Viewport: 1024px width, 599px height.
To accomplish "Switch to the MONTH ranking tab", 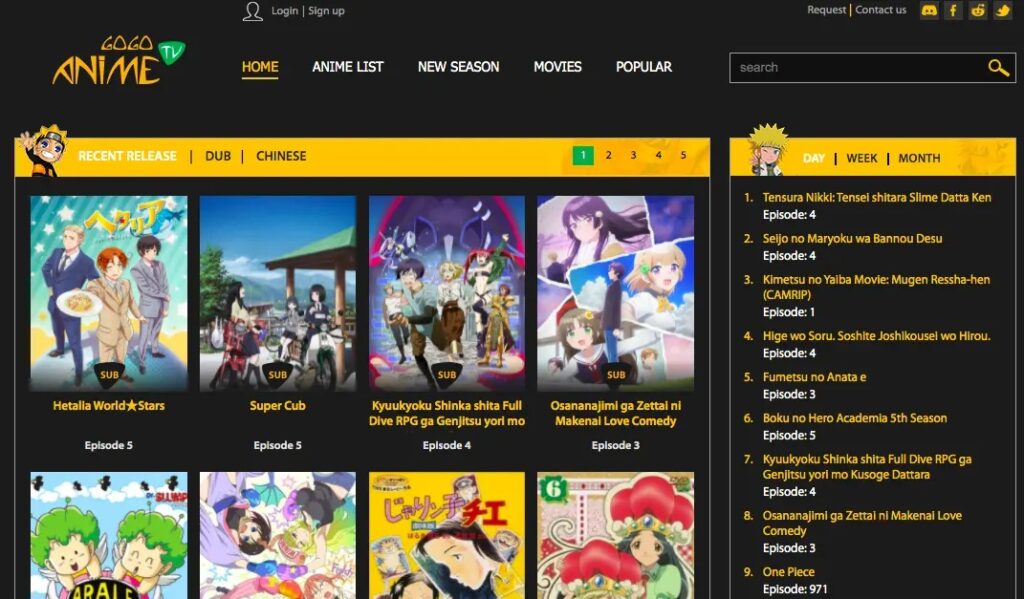I will point(919,158).
